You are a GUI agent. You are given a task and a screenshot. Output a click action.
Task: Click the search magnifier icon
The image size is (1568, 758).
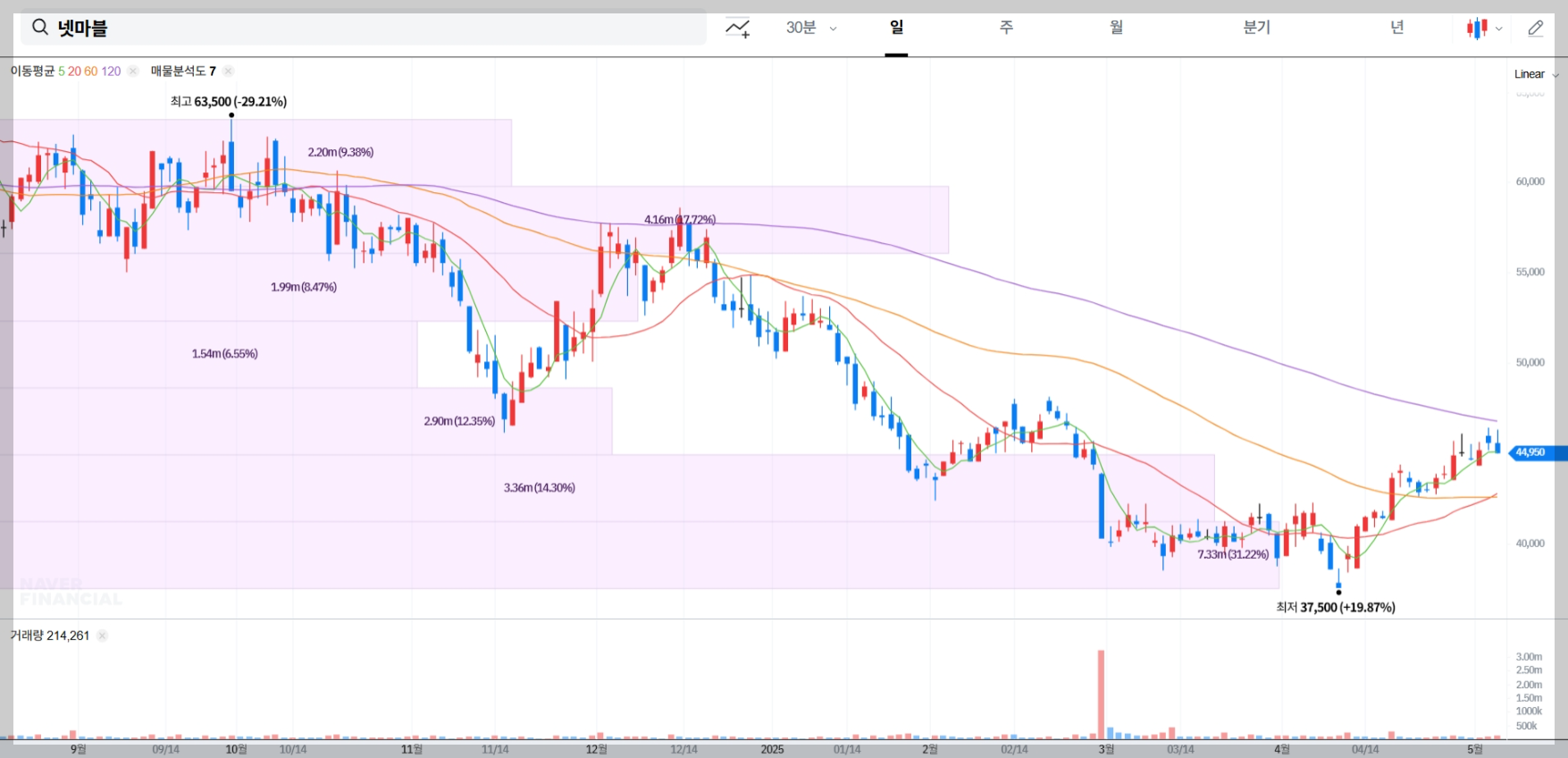coord(39,28)
